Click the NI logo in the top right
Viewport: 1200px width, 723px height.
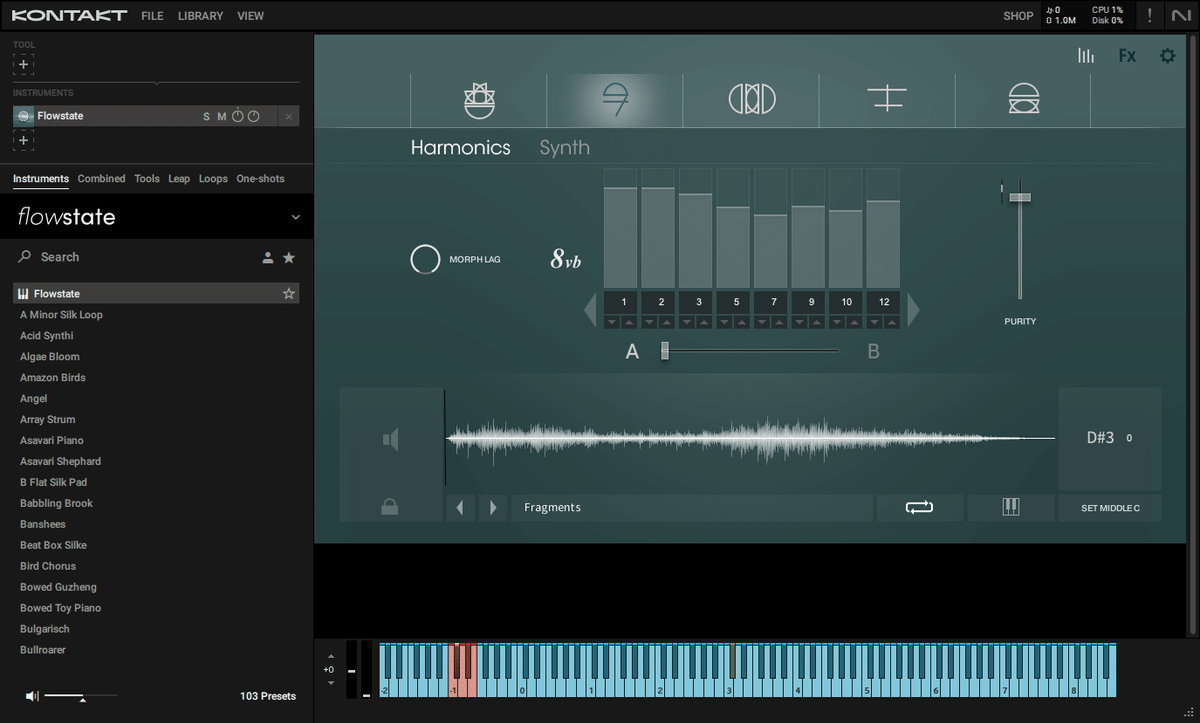coord(1182,15)
